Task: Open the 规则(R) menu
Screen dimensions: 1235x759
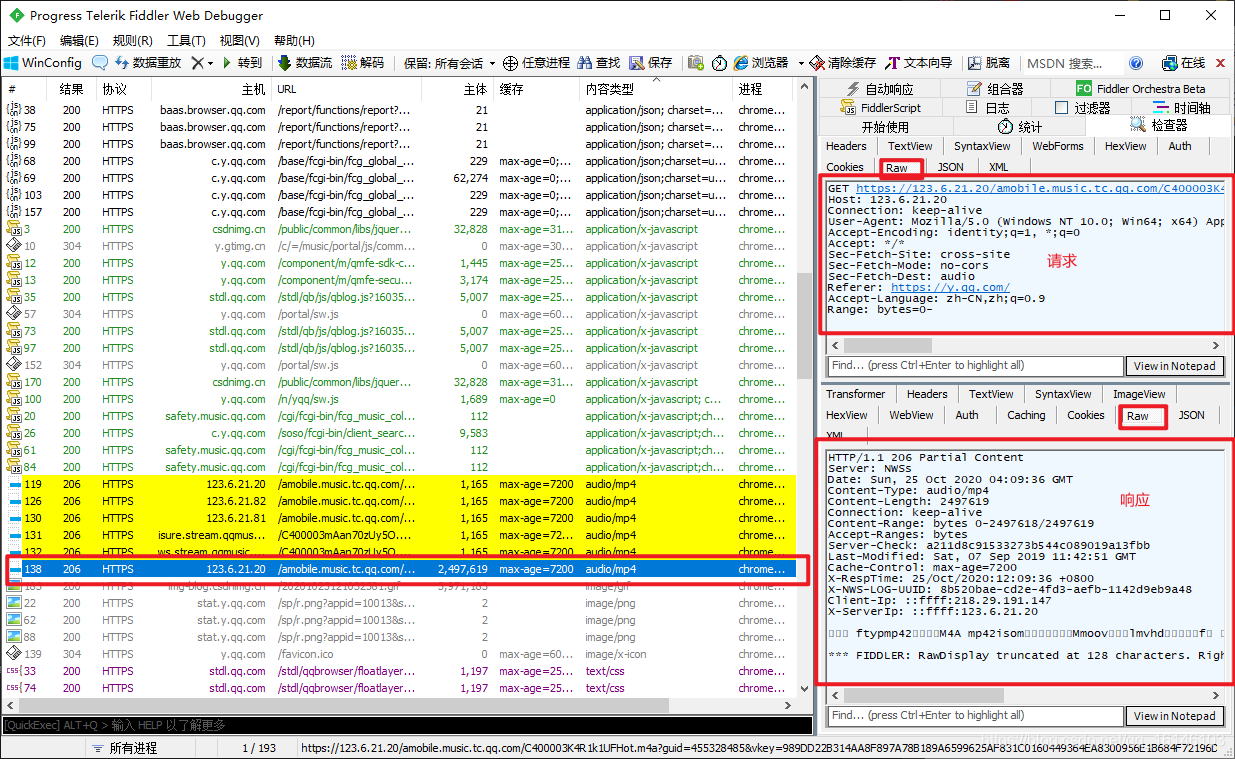Action: pos(133,41)
